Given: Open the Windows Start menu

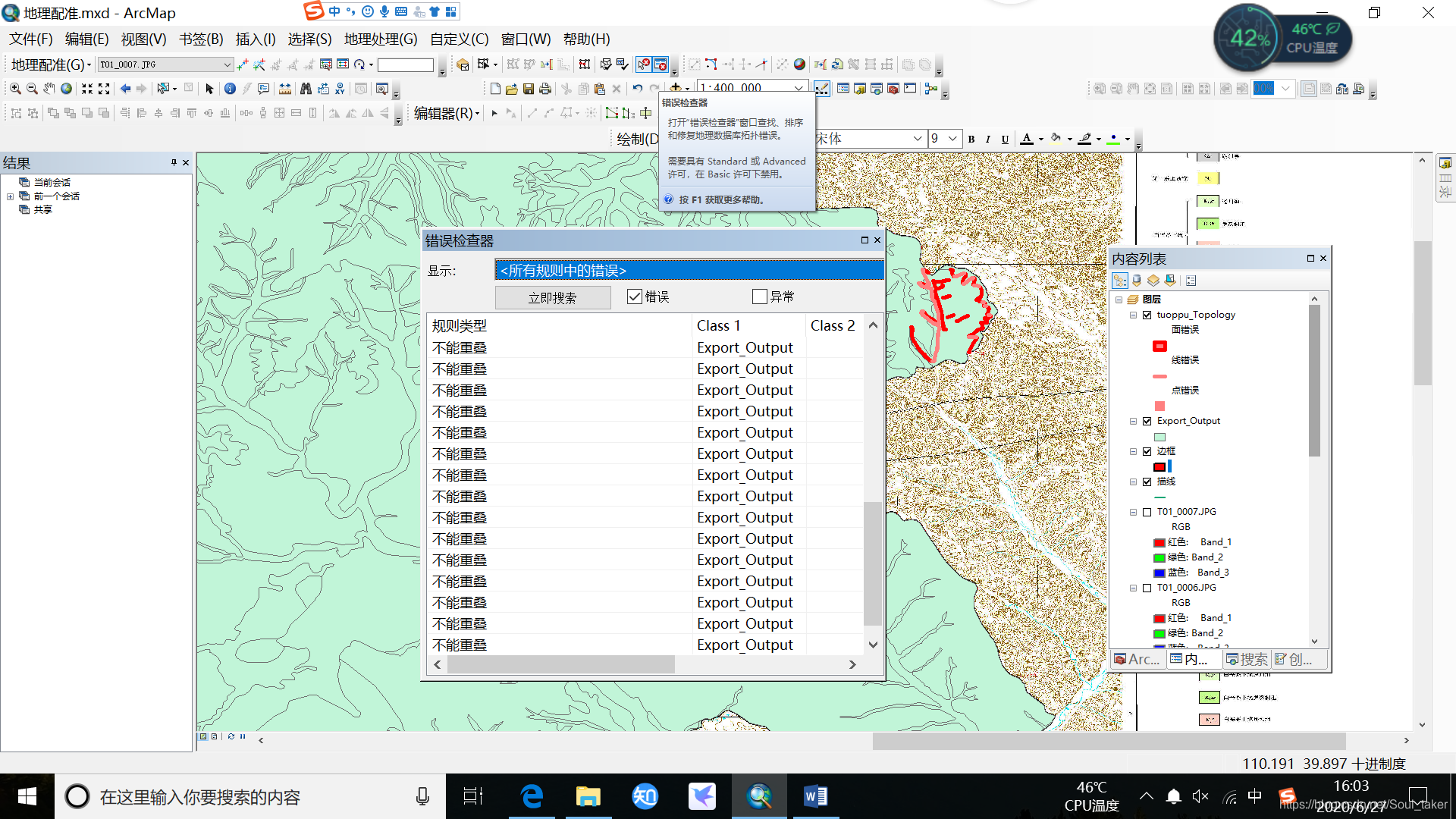Looking at the screenshot, I should (27, 796).
